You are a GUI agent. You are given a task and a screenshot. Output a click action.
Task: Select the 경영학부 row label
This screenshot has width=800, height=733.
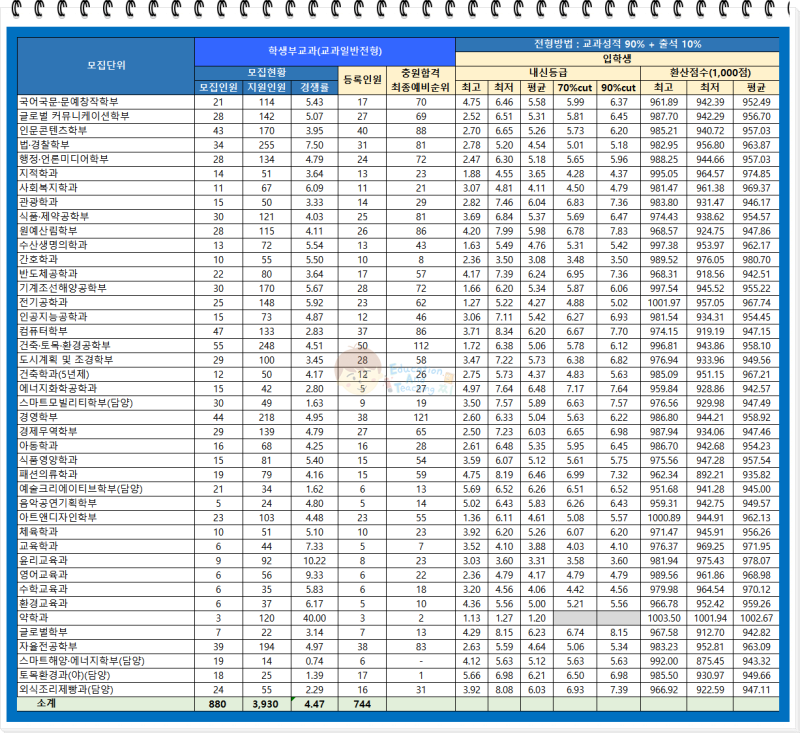38,417
